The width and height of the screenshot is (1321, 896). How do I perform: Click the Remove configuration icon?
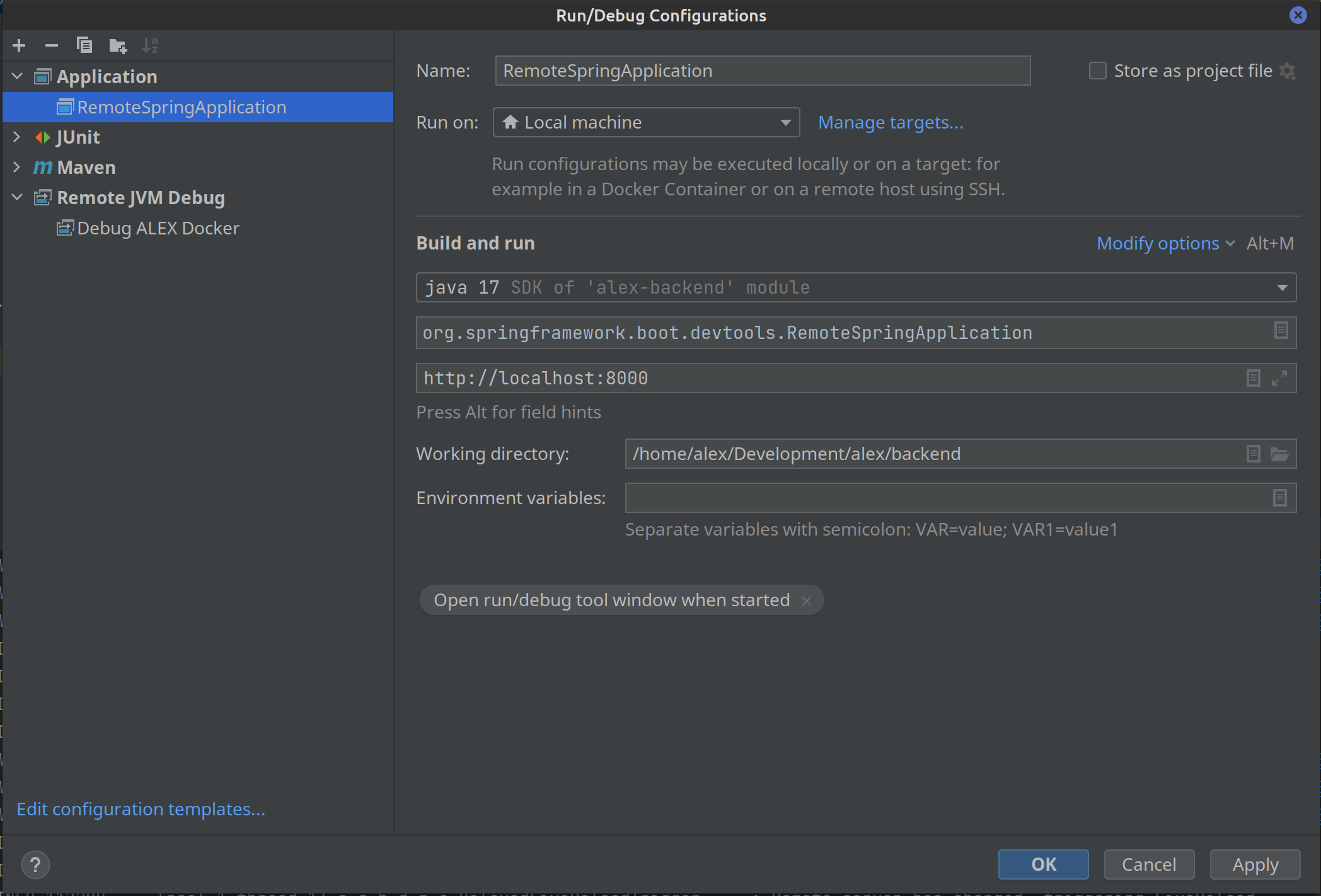coord(51,45)
